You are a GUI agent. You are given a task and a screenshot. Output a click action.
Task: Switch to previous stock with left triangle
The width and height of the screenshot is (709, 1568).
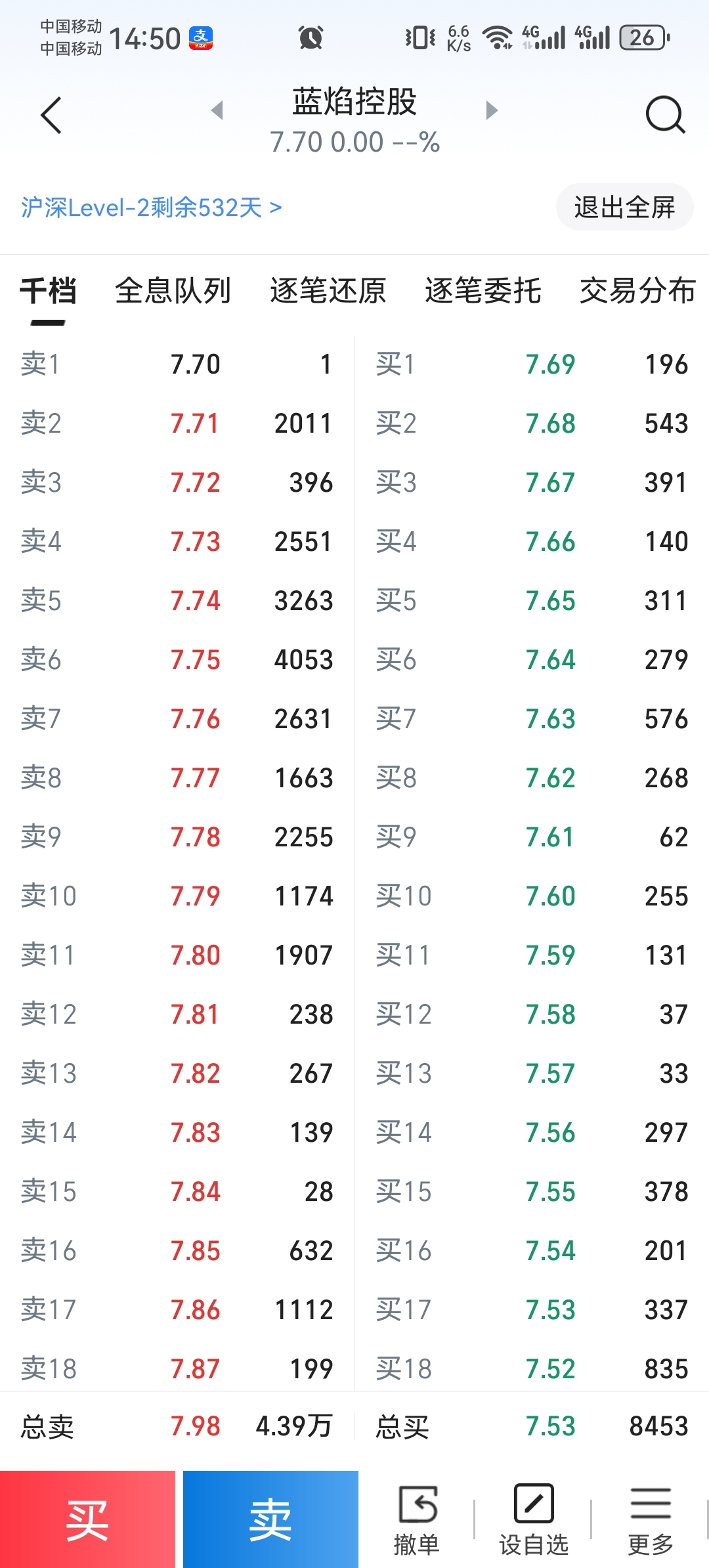217,110
